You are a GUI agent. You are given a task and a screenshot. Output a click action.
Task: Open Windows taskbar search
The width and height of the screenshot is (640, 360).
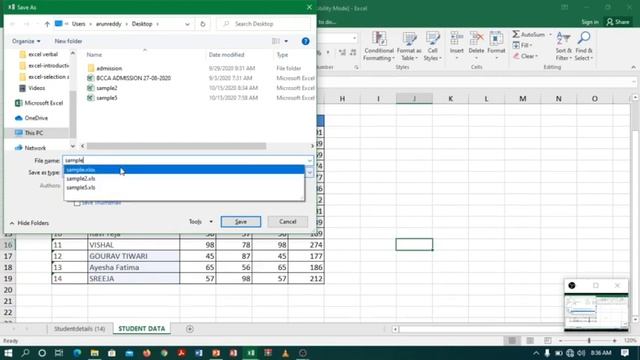(25, 353)
